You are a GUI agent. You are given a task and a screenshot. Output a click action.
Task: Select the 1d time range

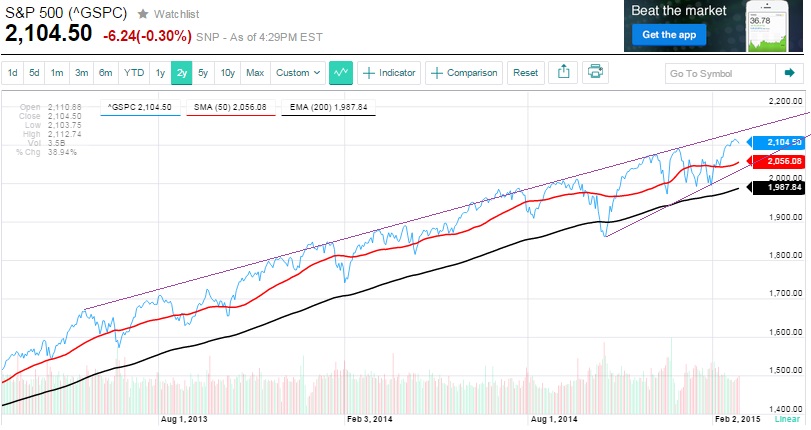(13, 73)
